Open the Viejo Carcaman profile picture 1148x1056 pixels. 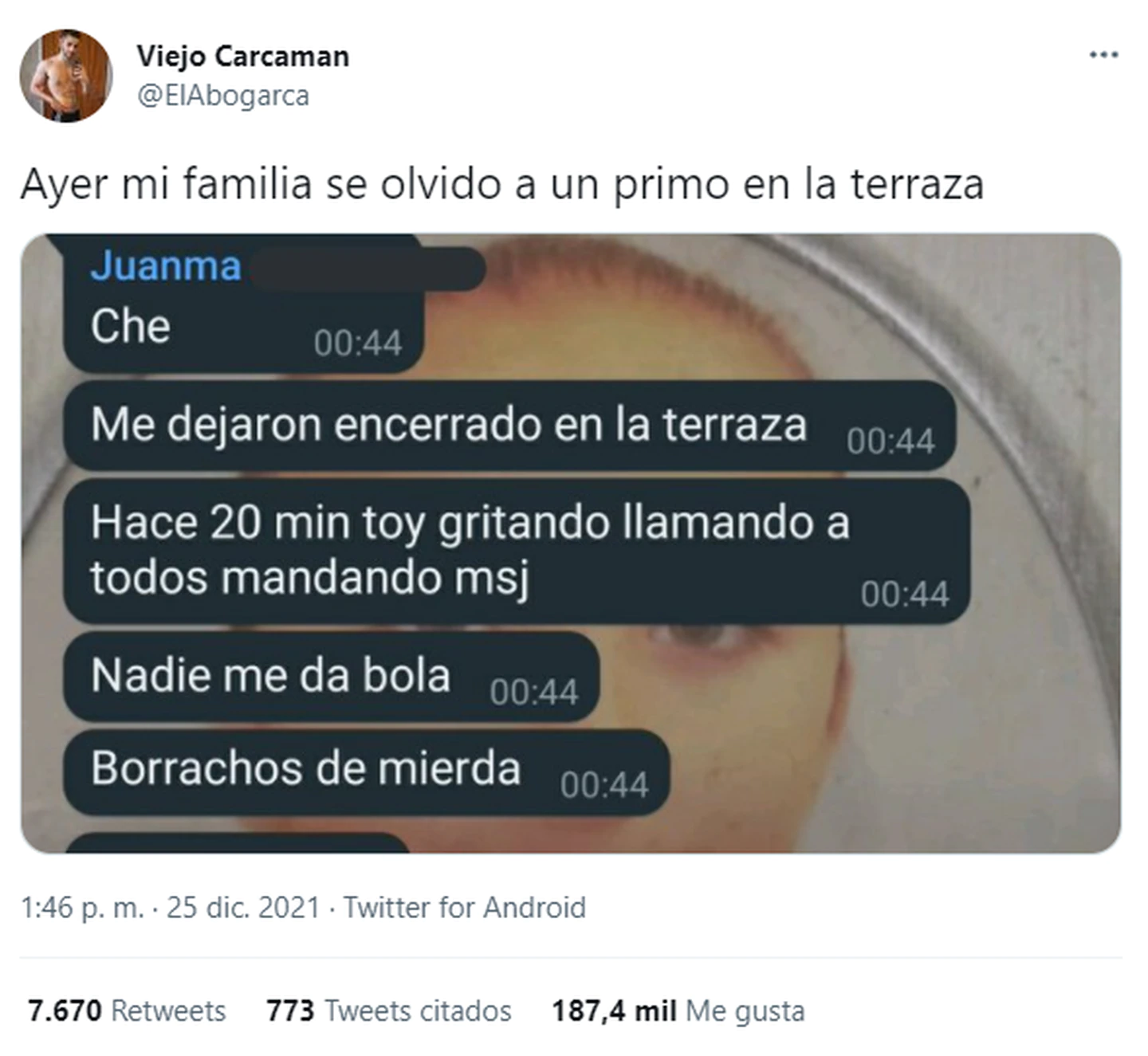(x=66, y=76)
